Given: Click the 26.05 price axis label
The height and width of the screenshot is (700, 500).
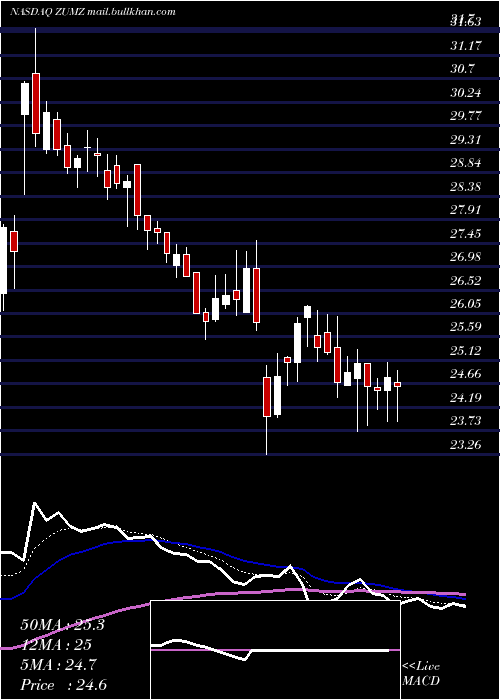Looking at the screenshot, I should pyautogui.click(x=466, y=304).
